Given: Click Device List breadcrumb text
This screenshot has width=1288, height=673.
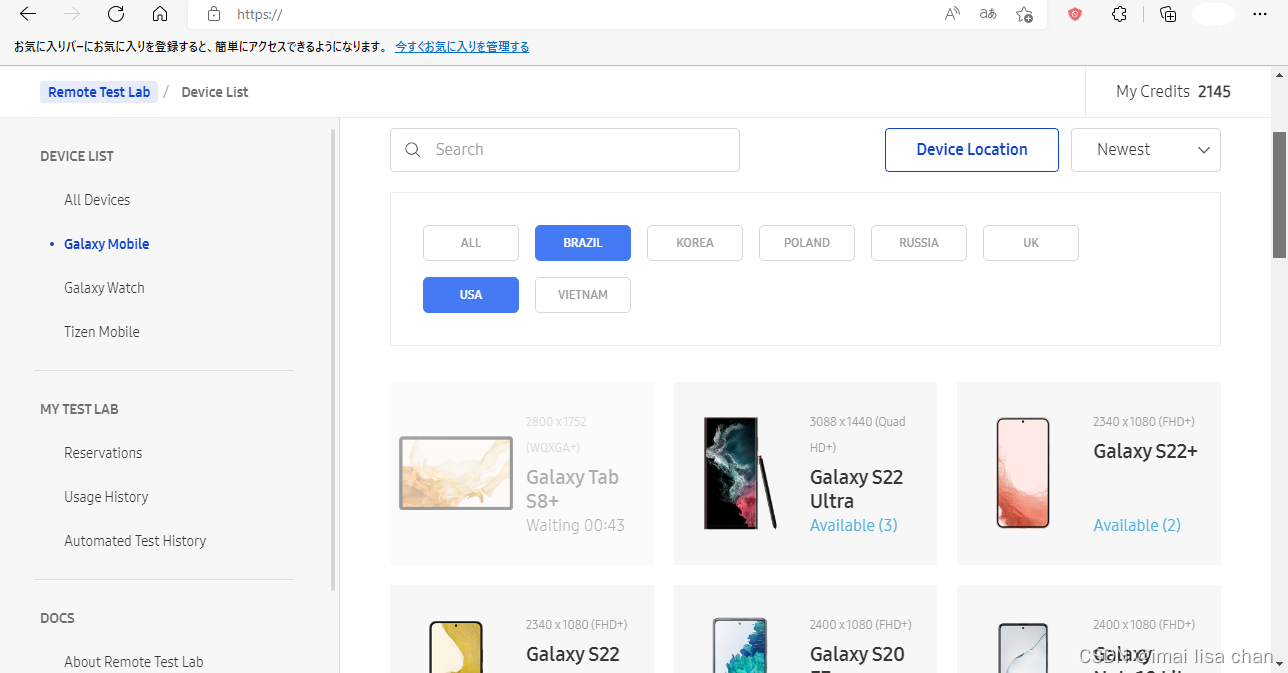Looking at the screenshot, I should coord(215,92).
